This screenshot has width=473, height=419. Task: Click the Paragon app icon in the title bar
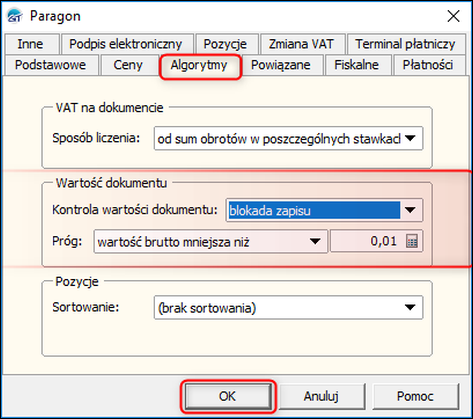(15, 16)
